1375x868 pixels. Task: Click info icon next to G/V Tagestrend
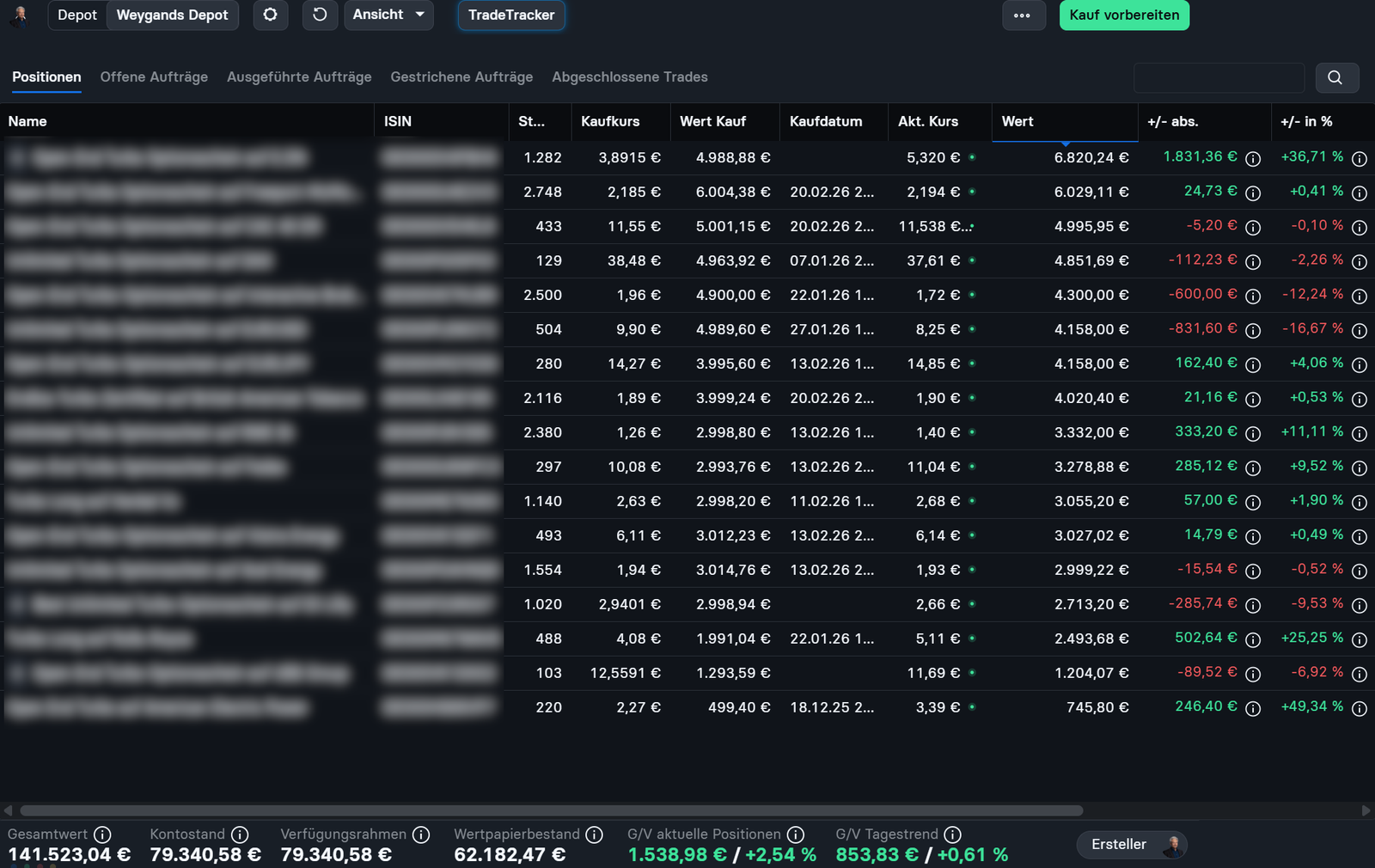click(952, 834)
